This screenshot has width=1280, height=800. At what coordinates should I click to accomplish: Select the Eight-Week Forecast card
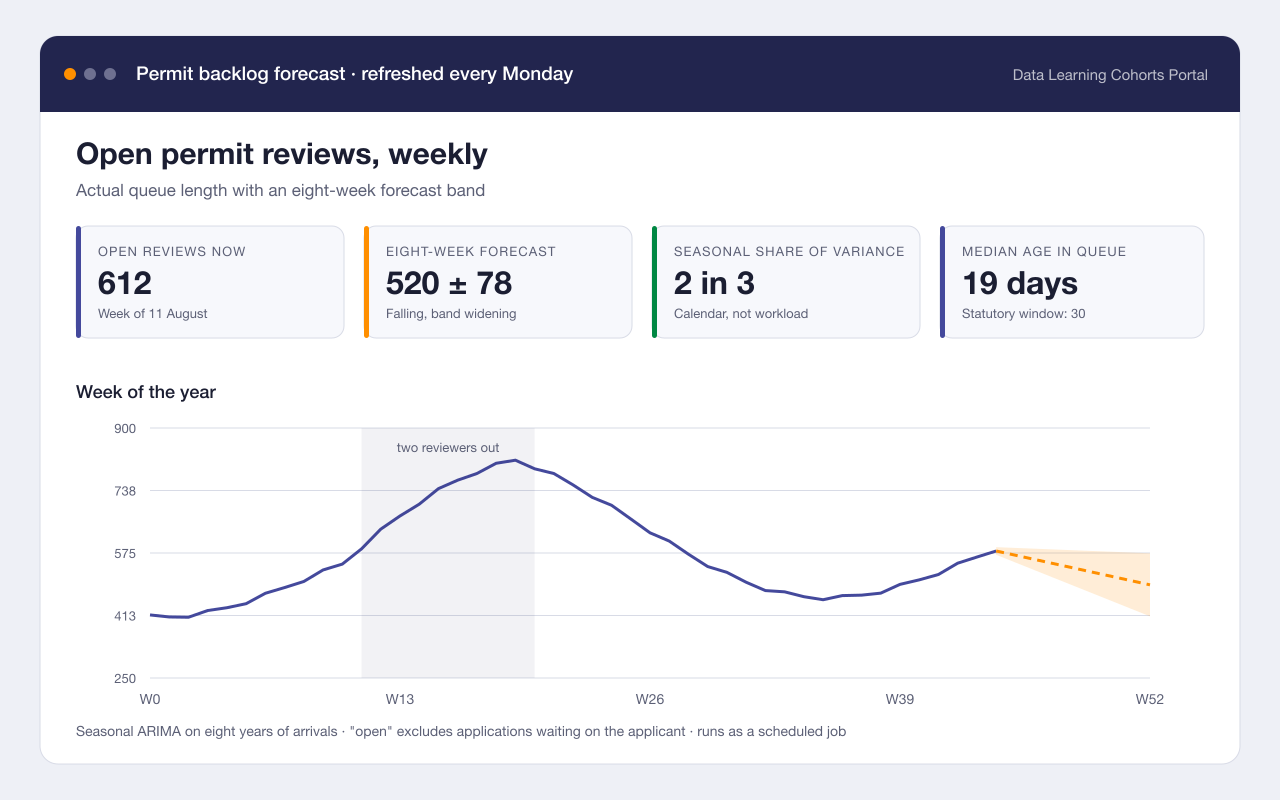tap(498, 282)
